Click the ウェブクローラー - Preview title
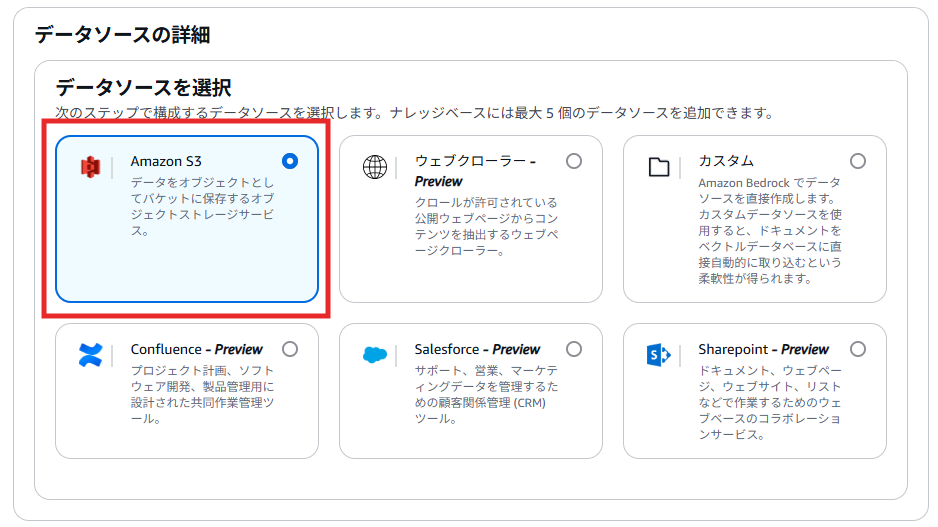The width and height of the screenshot is (938, 527). pos(476,171)
